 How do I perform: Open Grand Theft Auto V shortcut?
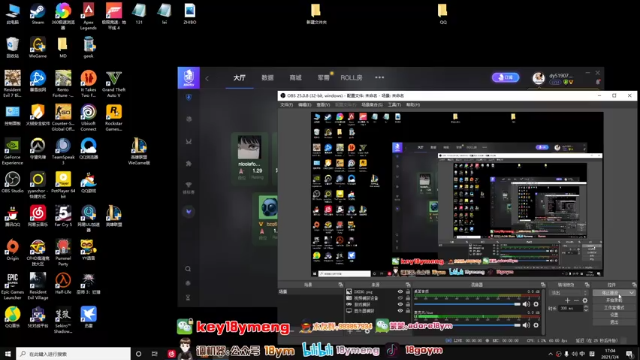click(x=113, y=84)
